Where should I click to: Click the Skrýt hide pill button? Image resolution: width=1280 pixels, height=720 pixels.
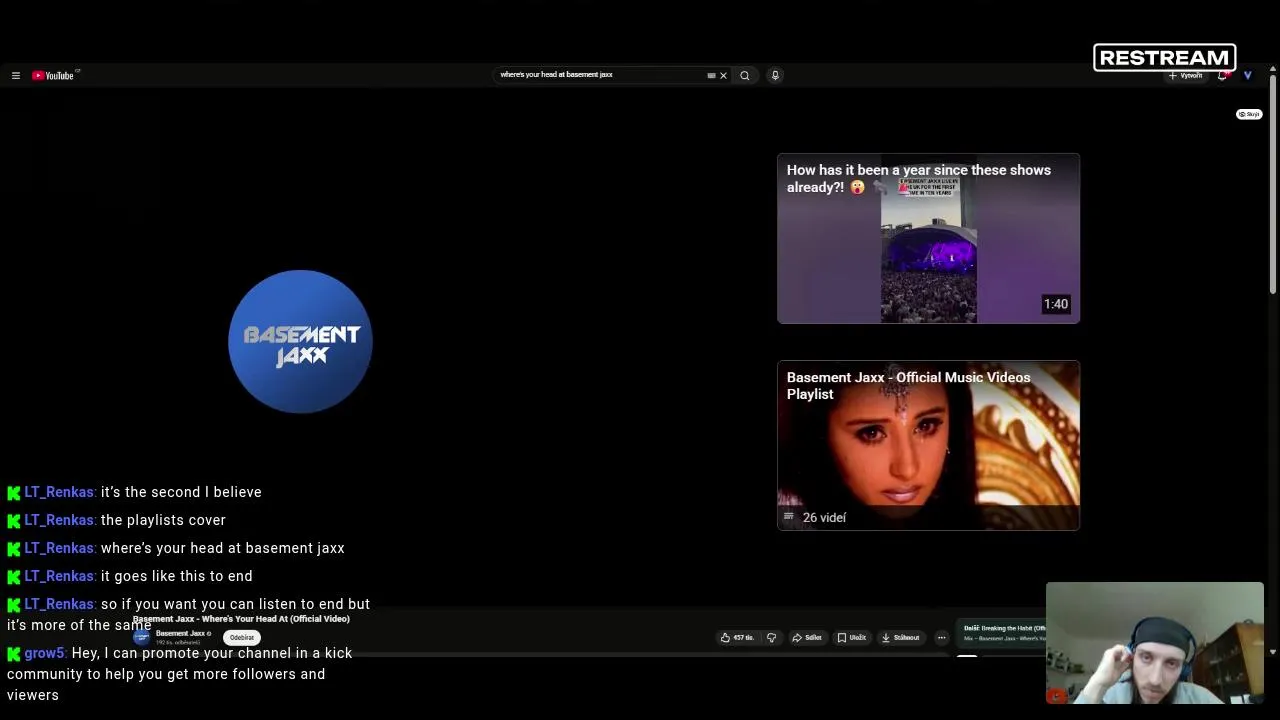[x=1249, y=114]
